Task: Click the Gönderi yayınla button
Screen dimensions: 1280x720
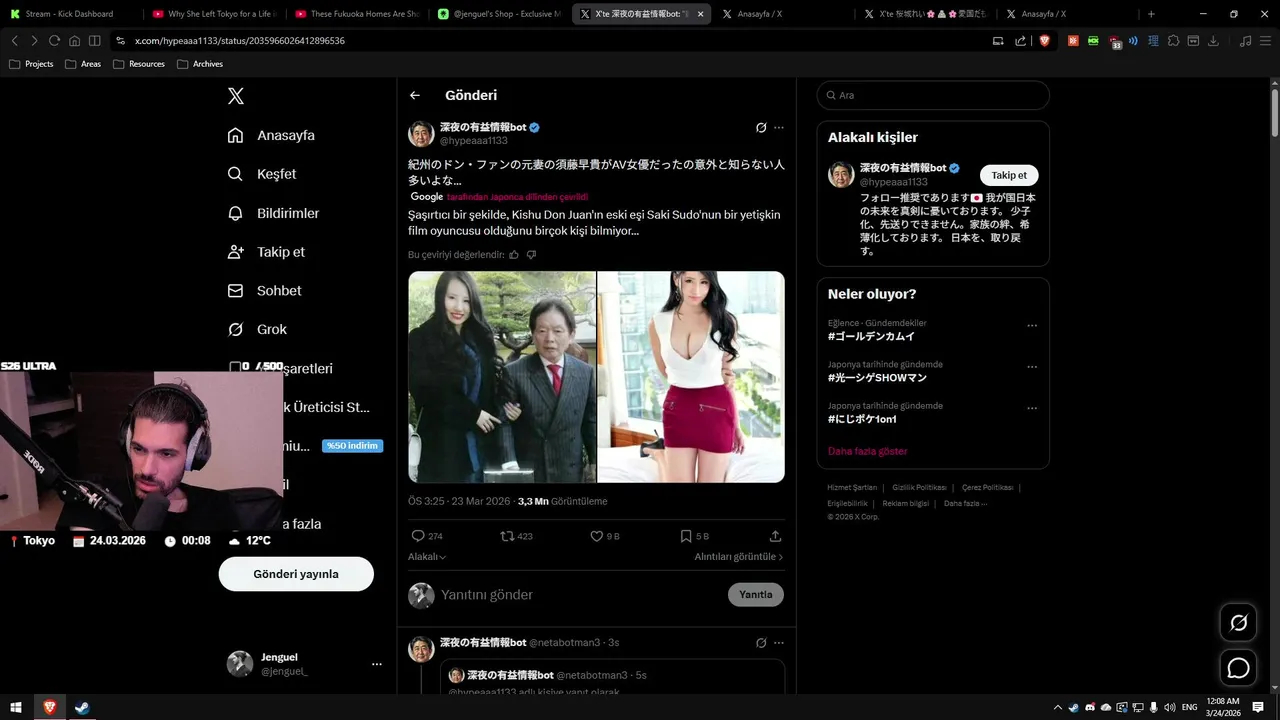Action: click(296, 574)
